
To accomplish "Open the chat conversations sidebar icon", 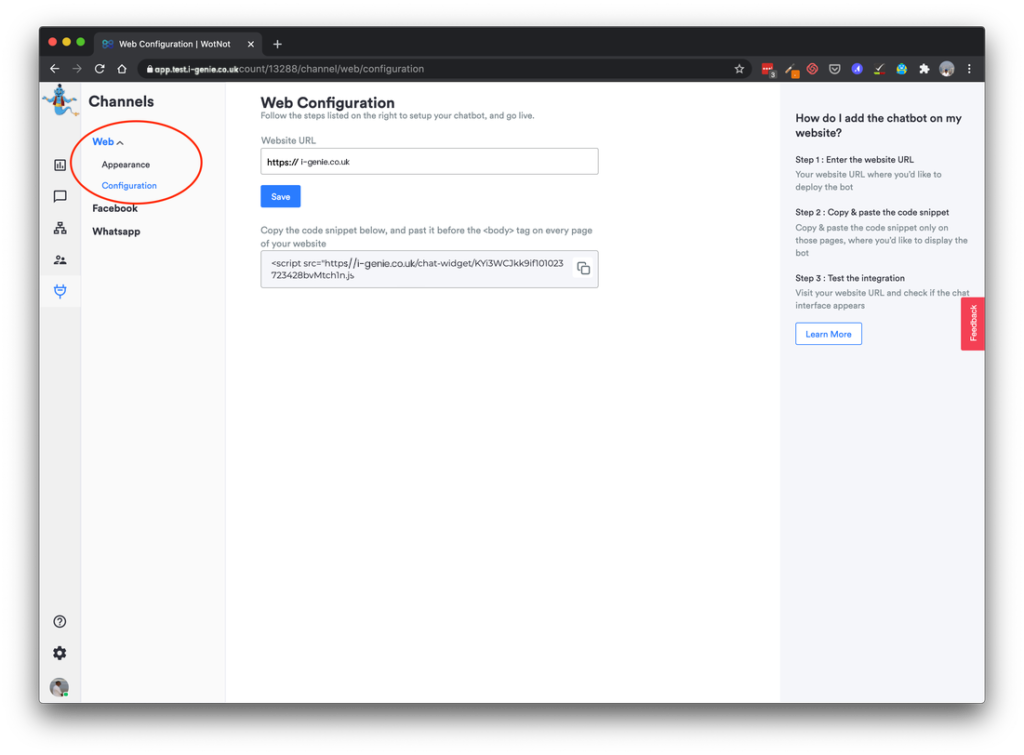I will pos(60,197).
